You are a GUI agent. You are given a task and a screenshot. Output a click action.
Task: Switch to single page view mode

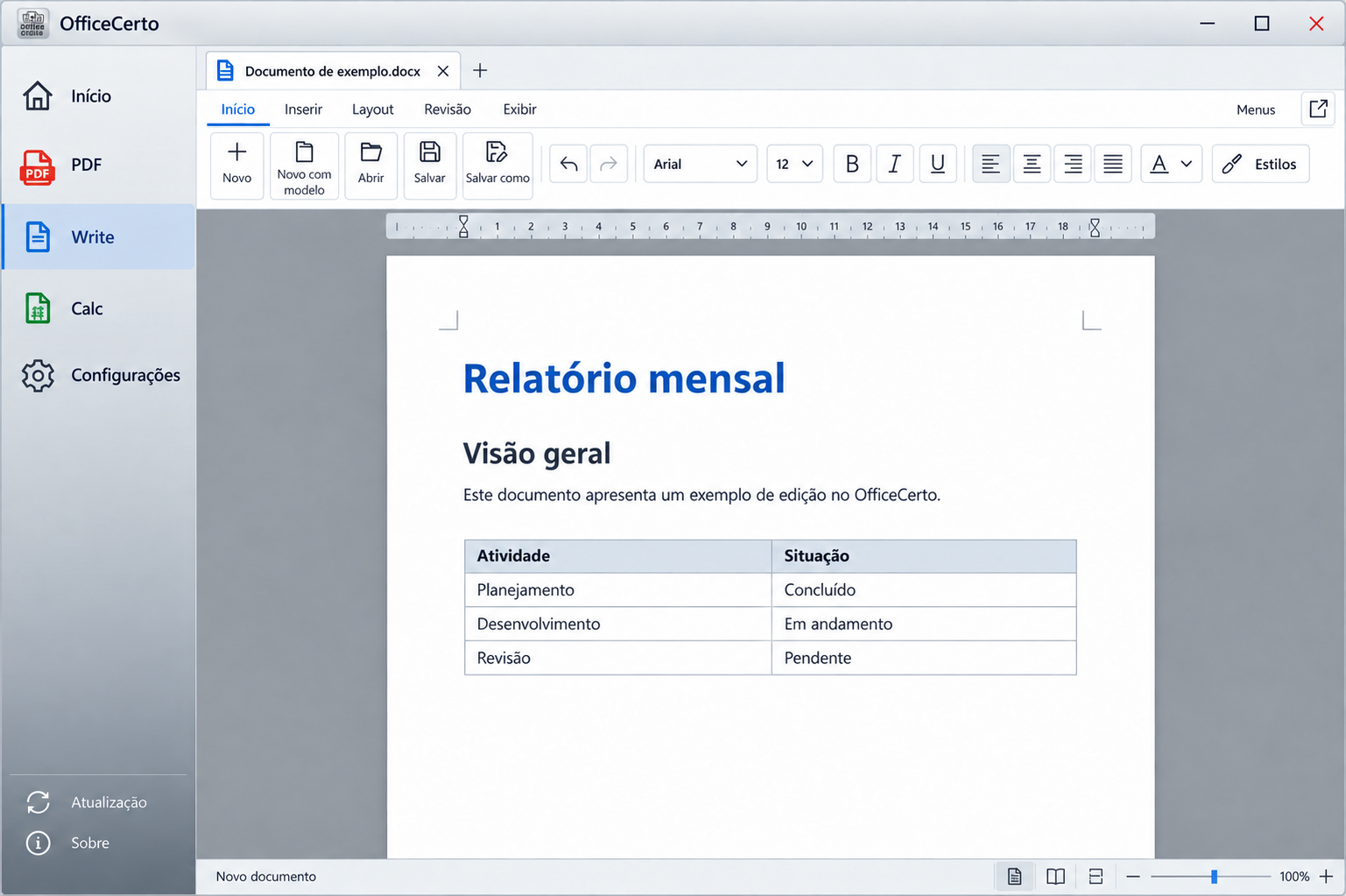(x=1014, y=876)
